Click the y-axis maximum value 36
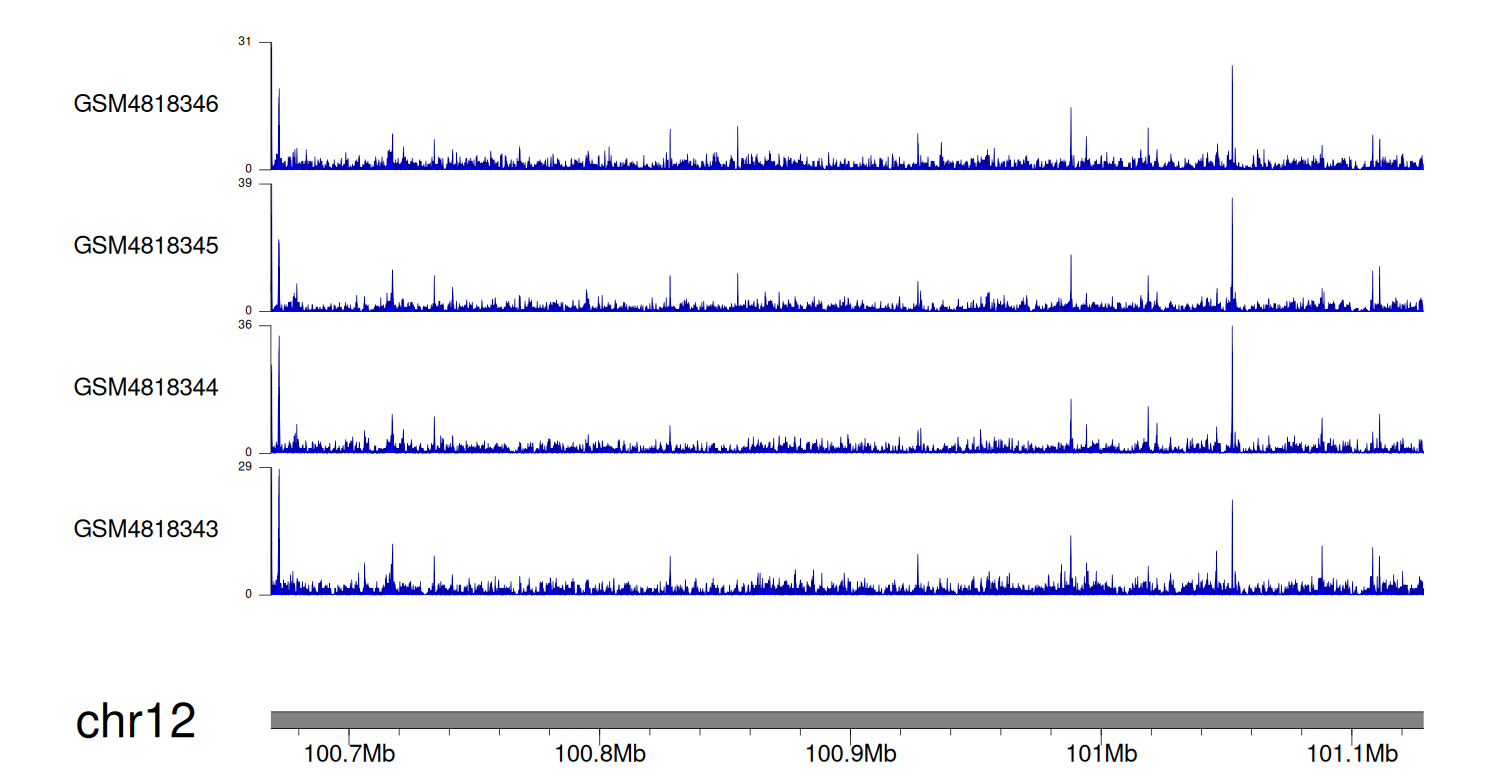This screenshot has width=1500, height=780. click(245, 325)
